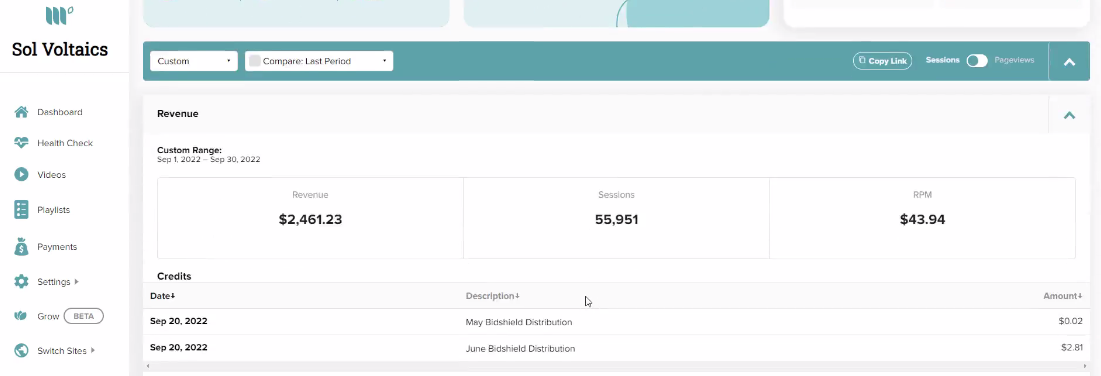Click the Sol Voltaics site title
1101x376 pixels.
[60, 49]
